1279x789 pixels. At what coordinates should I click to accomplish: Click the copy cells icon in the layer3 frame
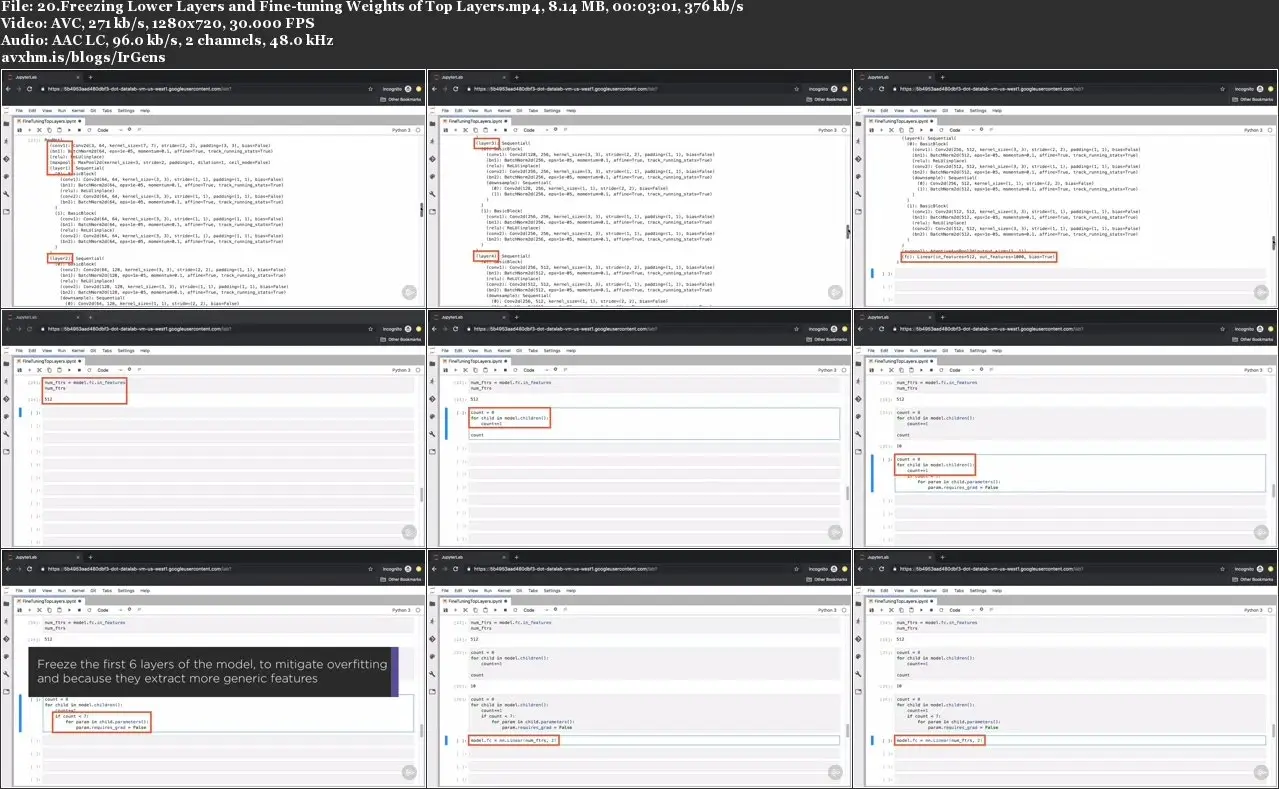pos(475,130)
